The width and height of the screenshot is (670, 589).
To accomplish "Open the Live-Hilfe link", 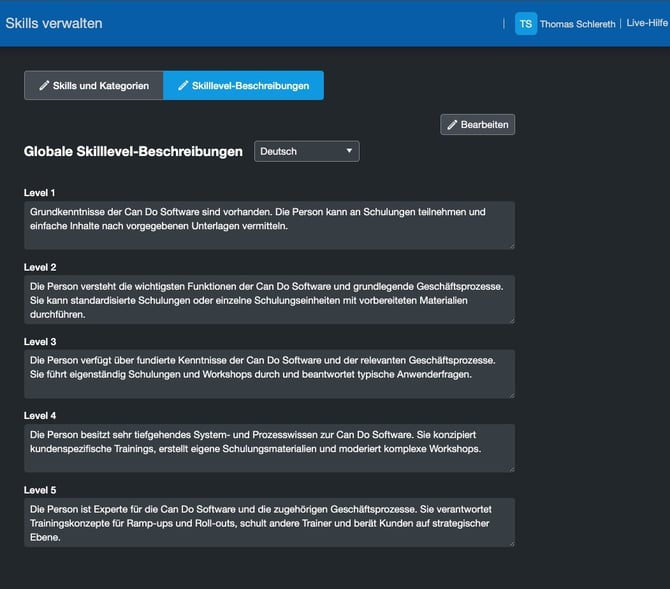I will 646,23.
